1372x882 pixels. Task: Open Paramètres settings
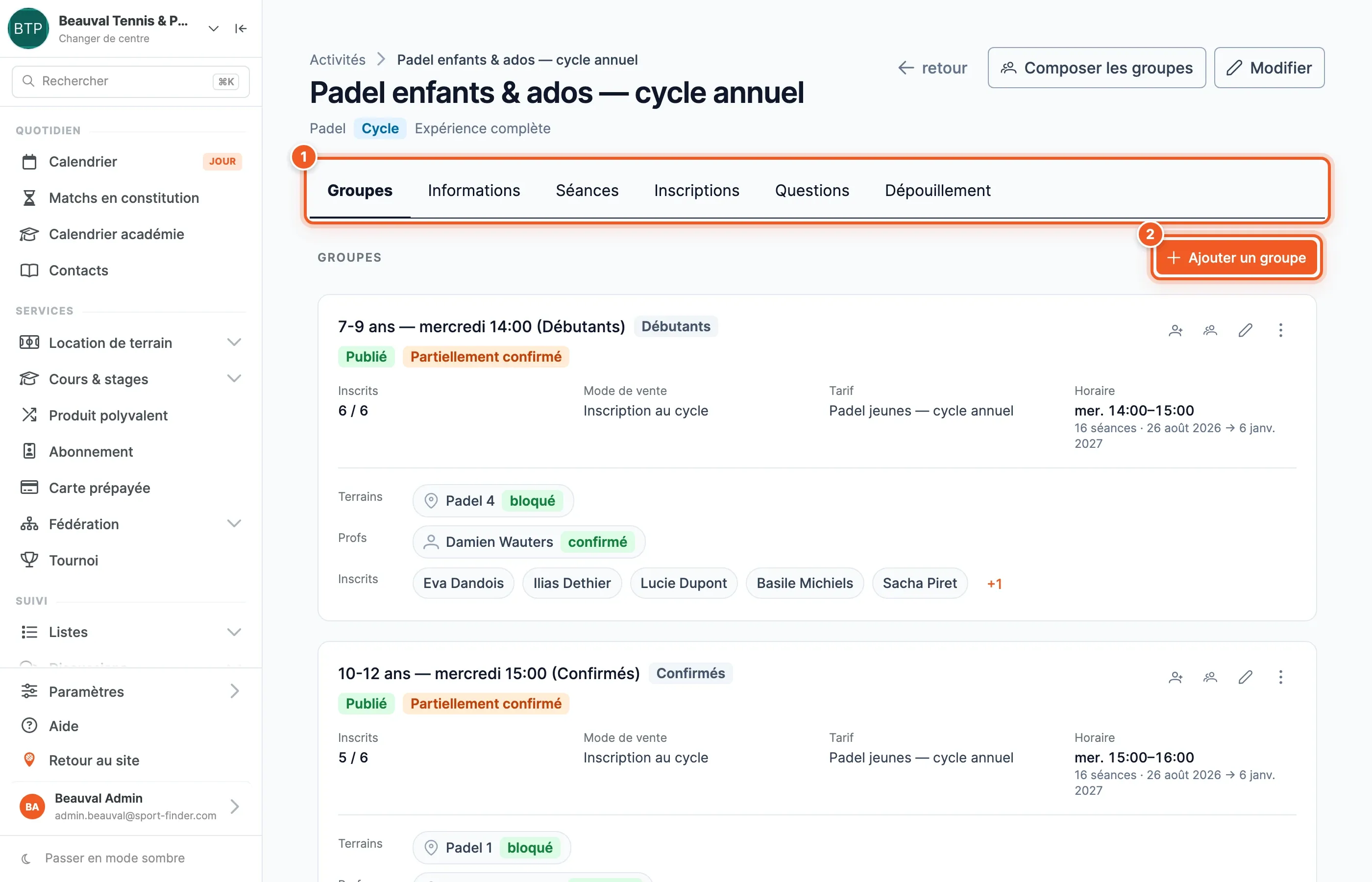tap(130, 691)
